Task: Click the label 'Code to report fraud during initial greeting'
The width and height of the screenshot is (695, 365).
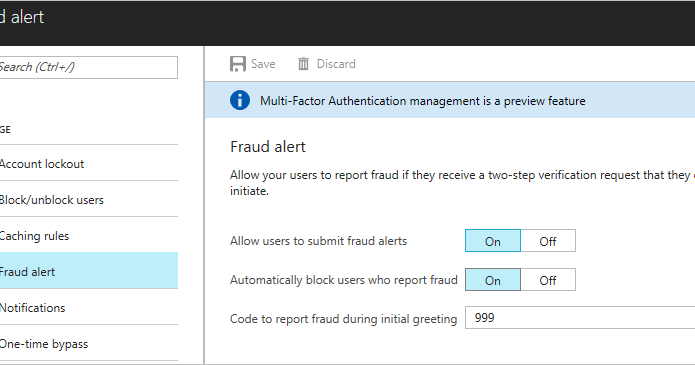Action: (x=344, y=319)
